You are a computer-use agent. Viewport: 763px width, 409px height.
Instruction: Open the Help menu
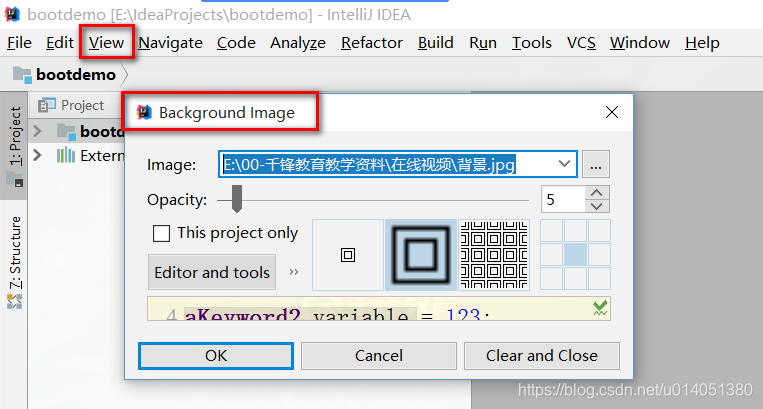pyautogui.click(x=702, y=43)
